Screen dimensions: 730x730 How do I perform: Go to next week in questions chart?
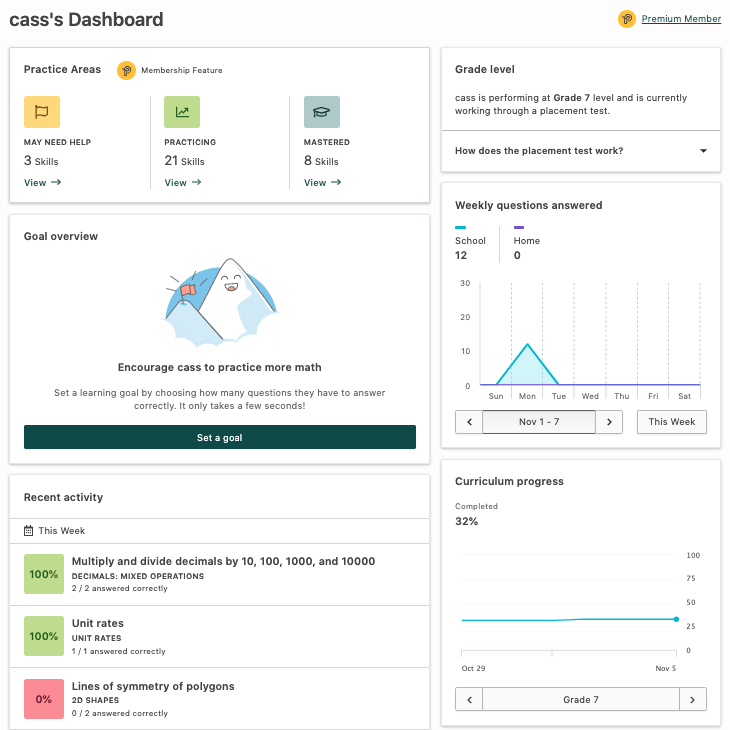pyautogui.click(x=609, y=422)
